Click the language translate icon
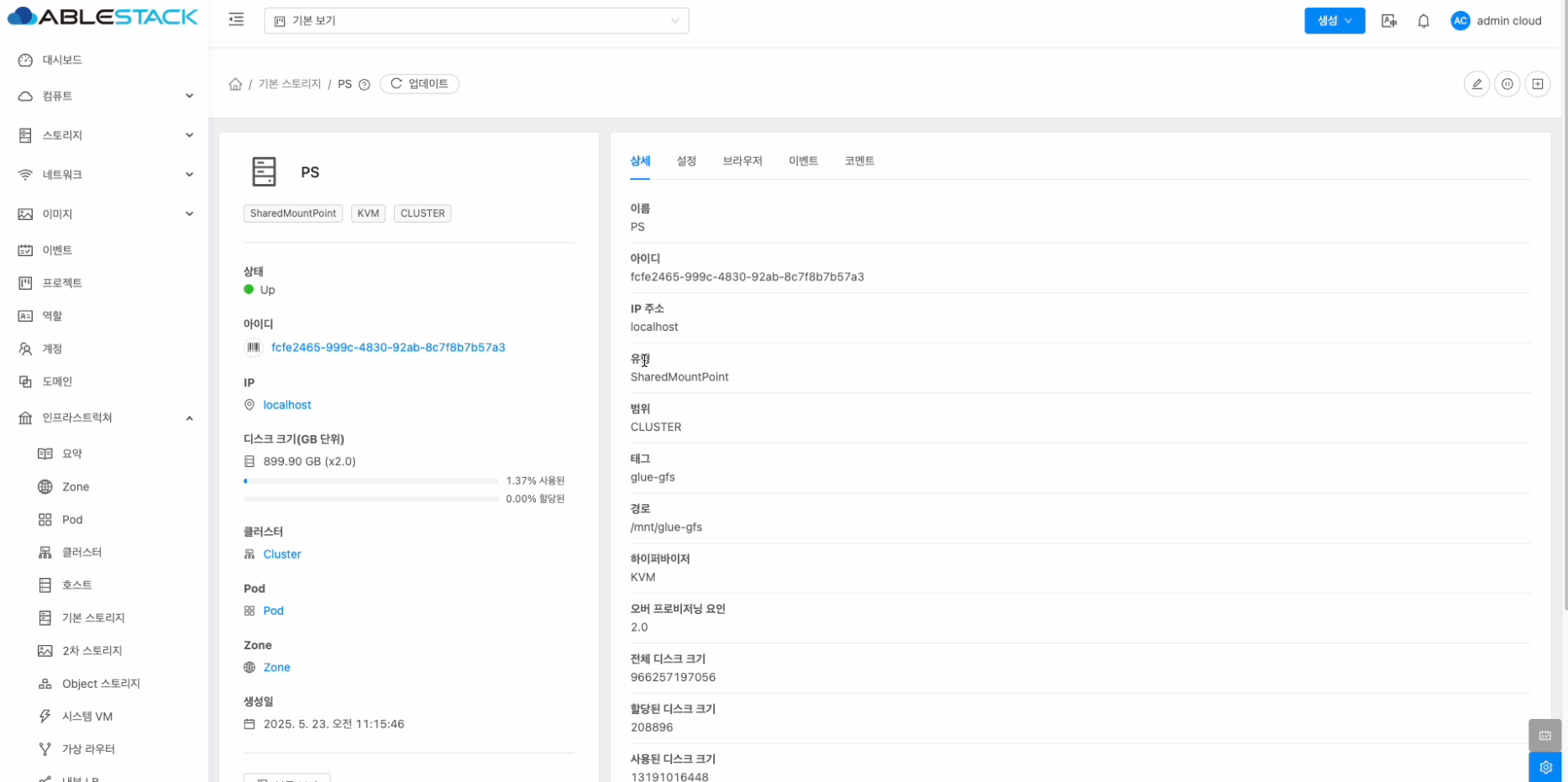The height and width of the screenshot is (782, 1568). point(1388,21)
